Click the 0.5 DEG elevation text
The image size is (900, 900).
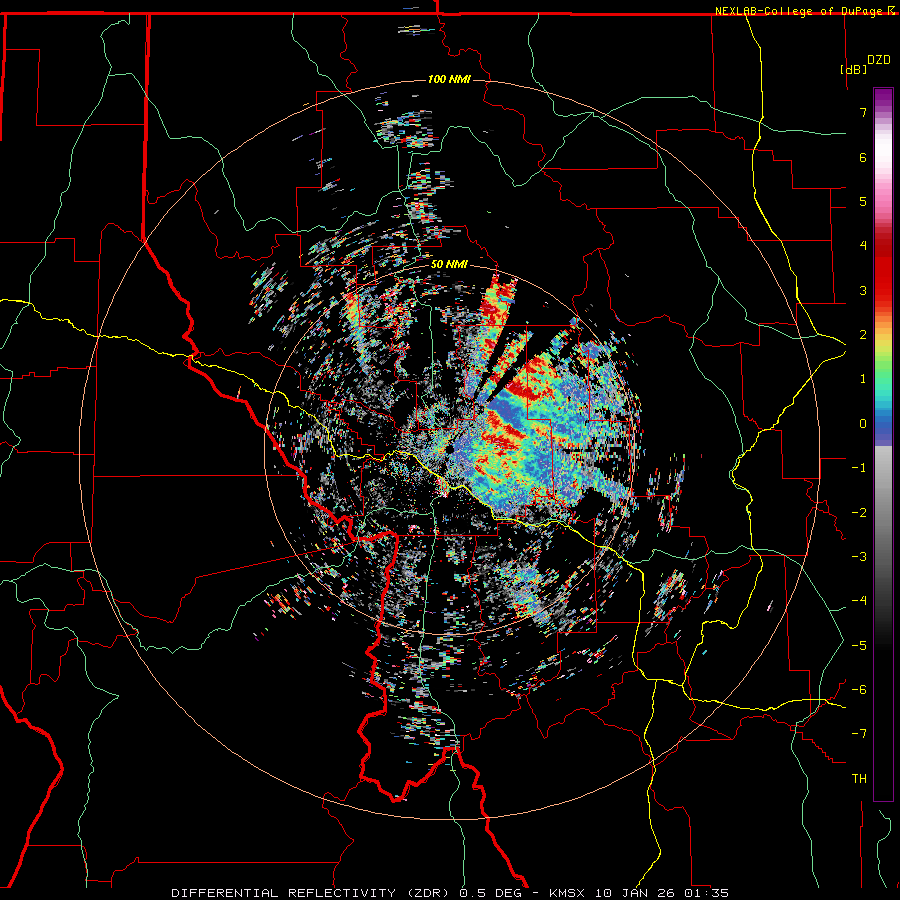491,893
